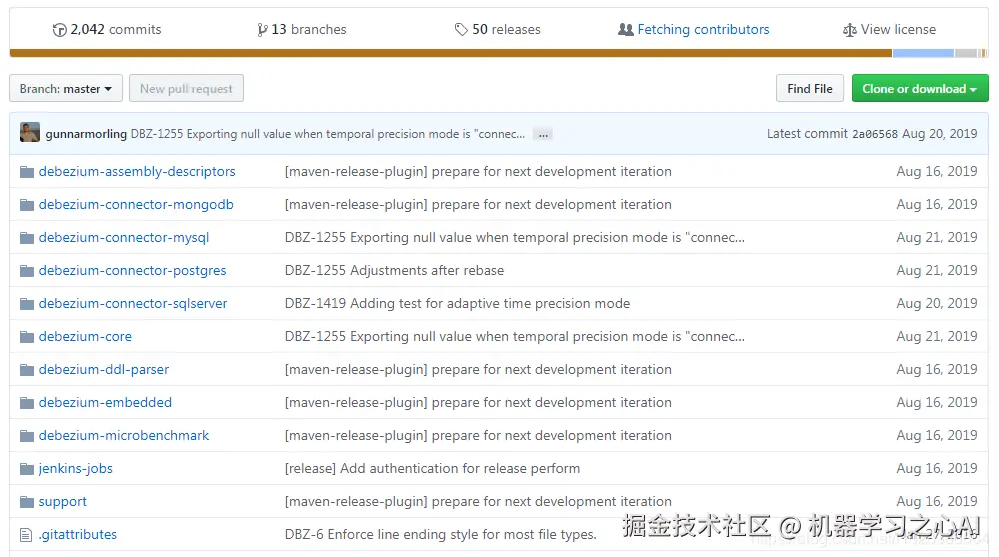Click the contributors people icon
Screen dimensions: 999x557
pyautogui.click(x=626, y=29)
